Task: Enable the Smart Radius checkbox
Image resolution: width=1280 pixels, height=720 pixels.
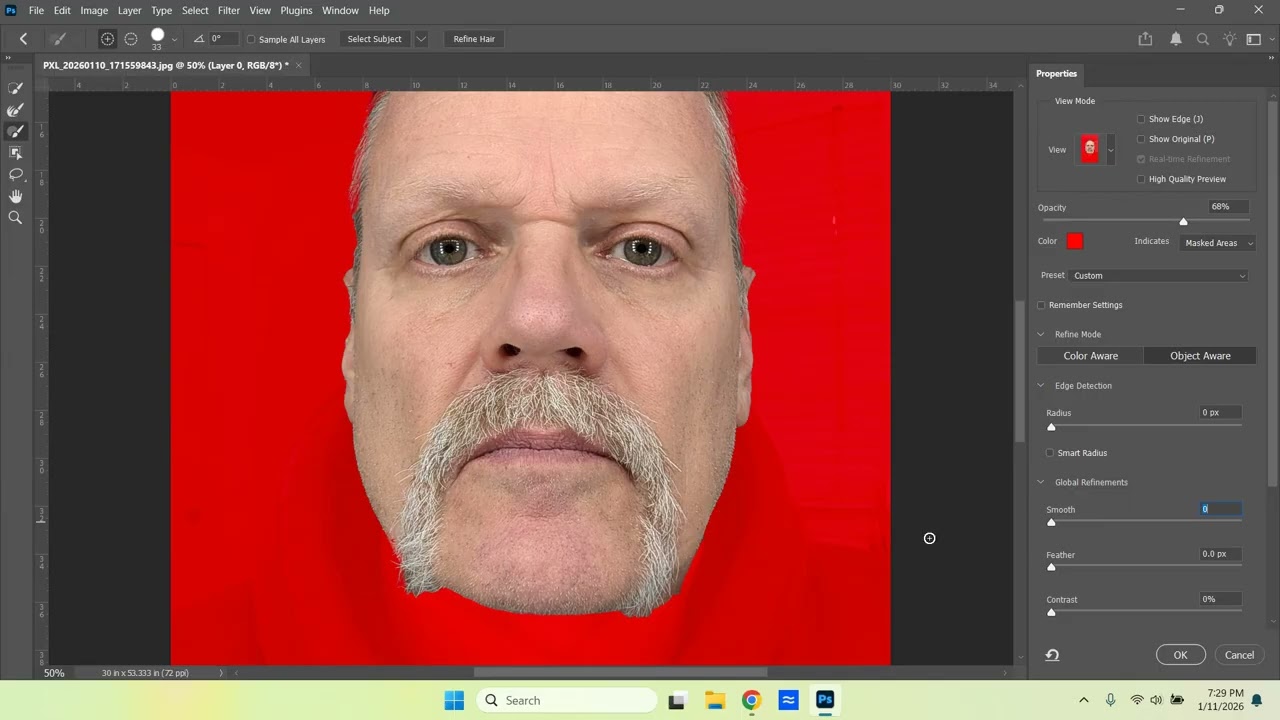Action: click(1050, 453)
